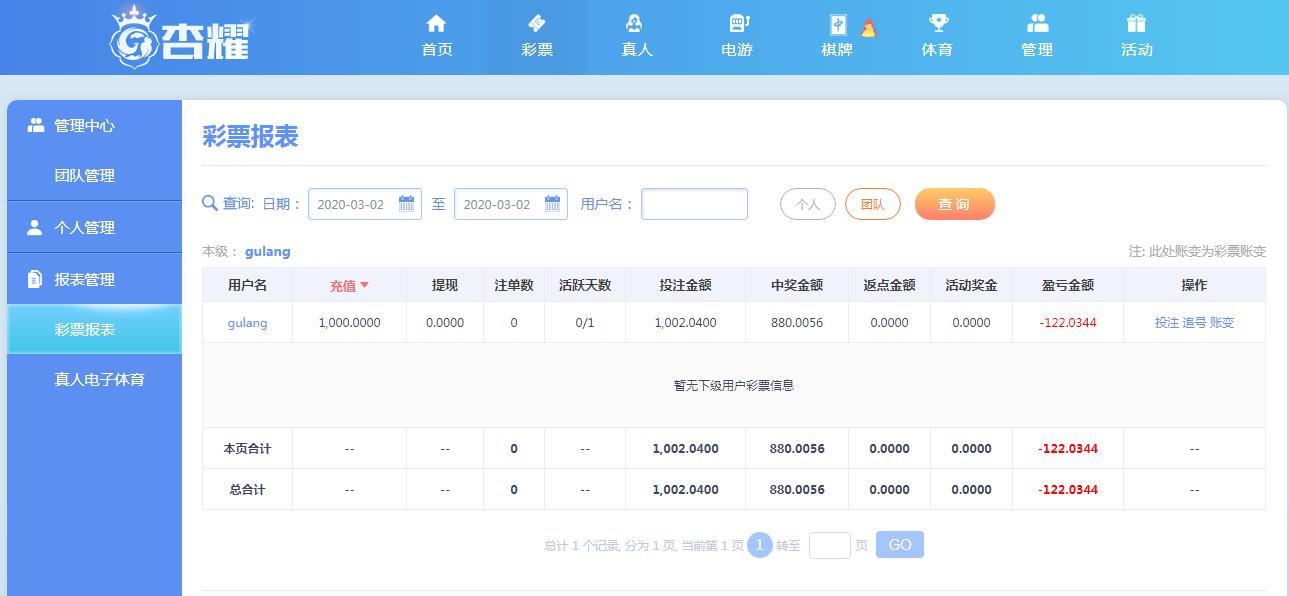Click the document icon beside 报表管理

coord(35,279)
